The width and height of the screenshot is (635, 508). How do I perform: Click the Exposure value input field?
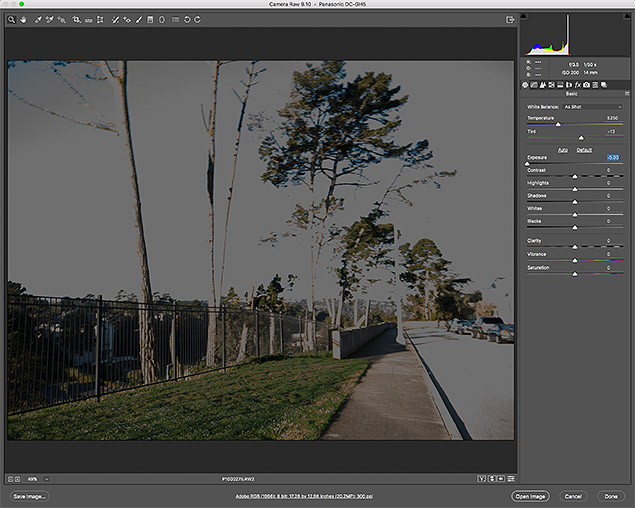tap(612, 157)
